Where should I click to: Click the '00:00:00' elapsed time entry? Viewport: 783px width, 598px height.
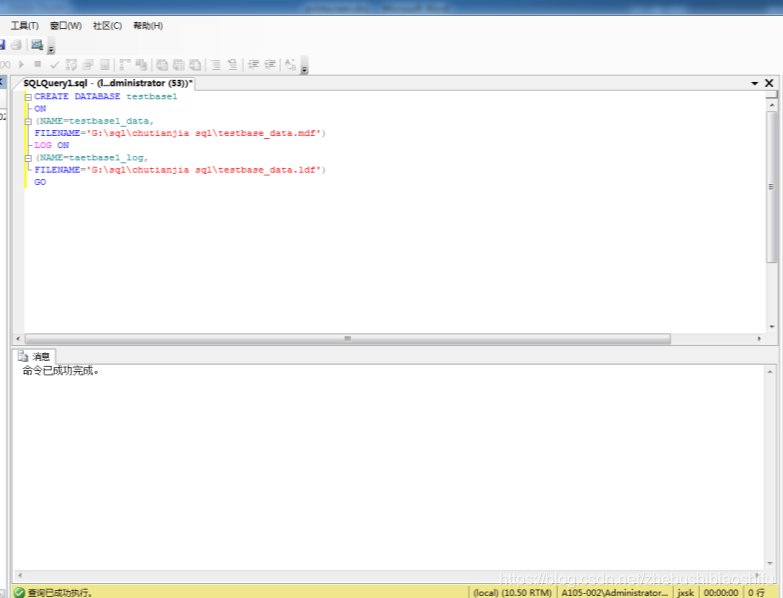point(721,593)
